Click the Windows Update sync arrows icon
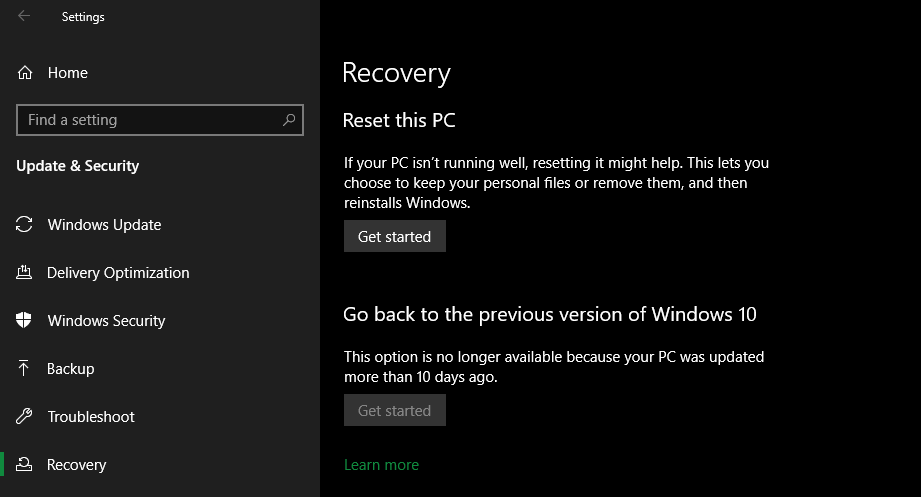This screenshot has height=497, width=921. (x=25, y=225)
